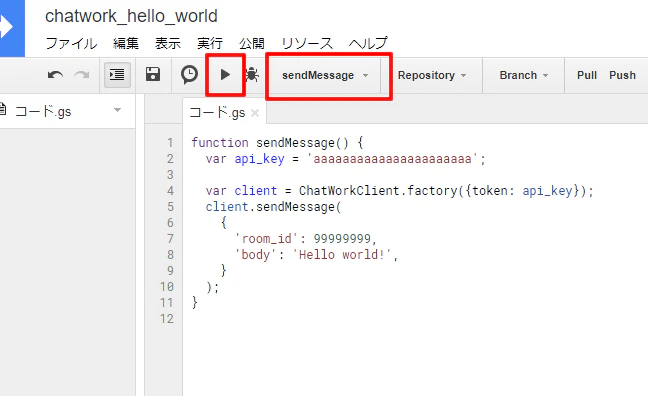The height and width of the screenshot is (396, 648).
Task: Open the Branch dropdown
Action: [524, 75]
